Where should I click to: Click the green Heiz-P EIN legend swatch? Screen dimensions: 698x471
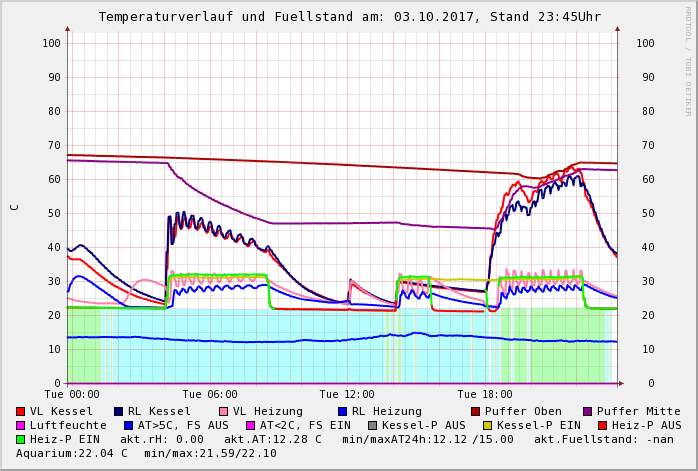click(21, 440)
